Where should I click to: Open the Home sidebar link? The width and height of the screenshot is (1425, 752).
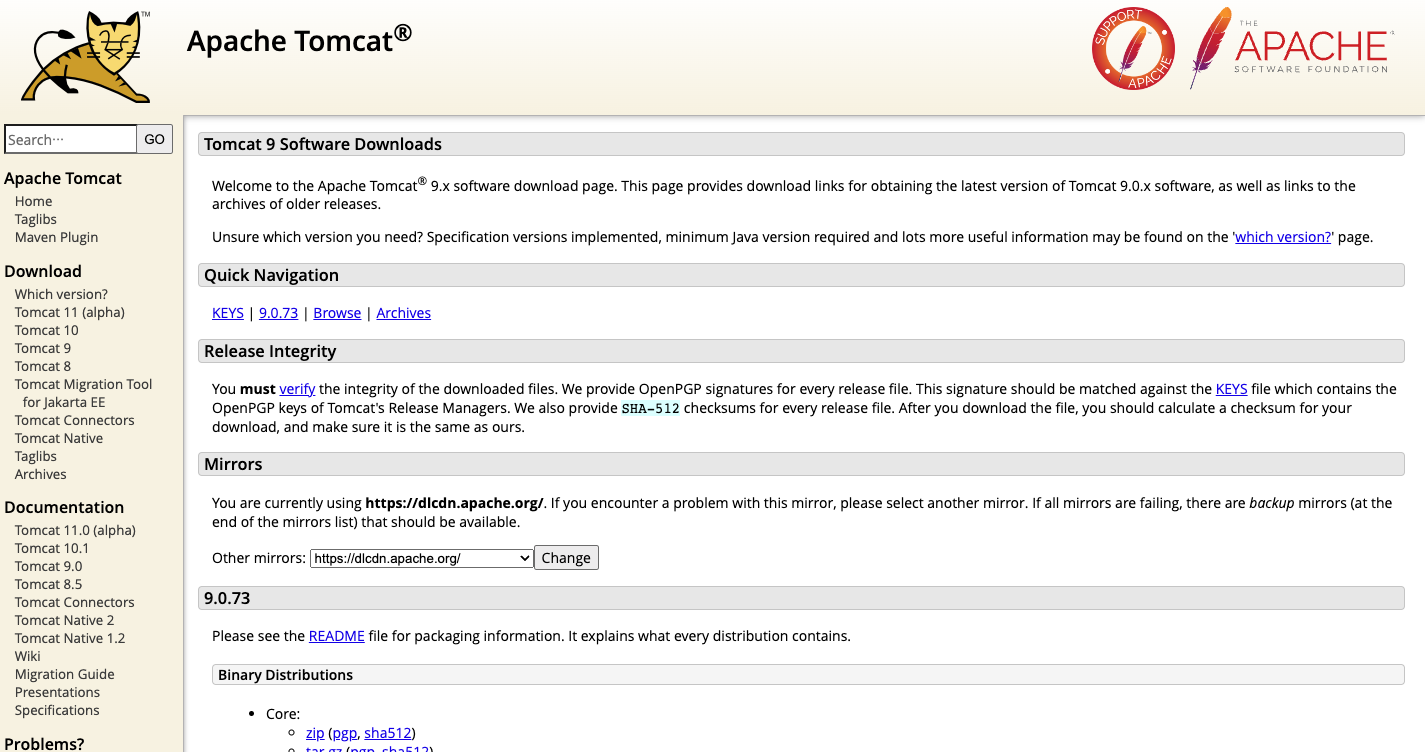coord(33,201)
